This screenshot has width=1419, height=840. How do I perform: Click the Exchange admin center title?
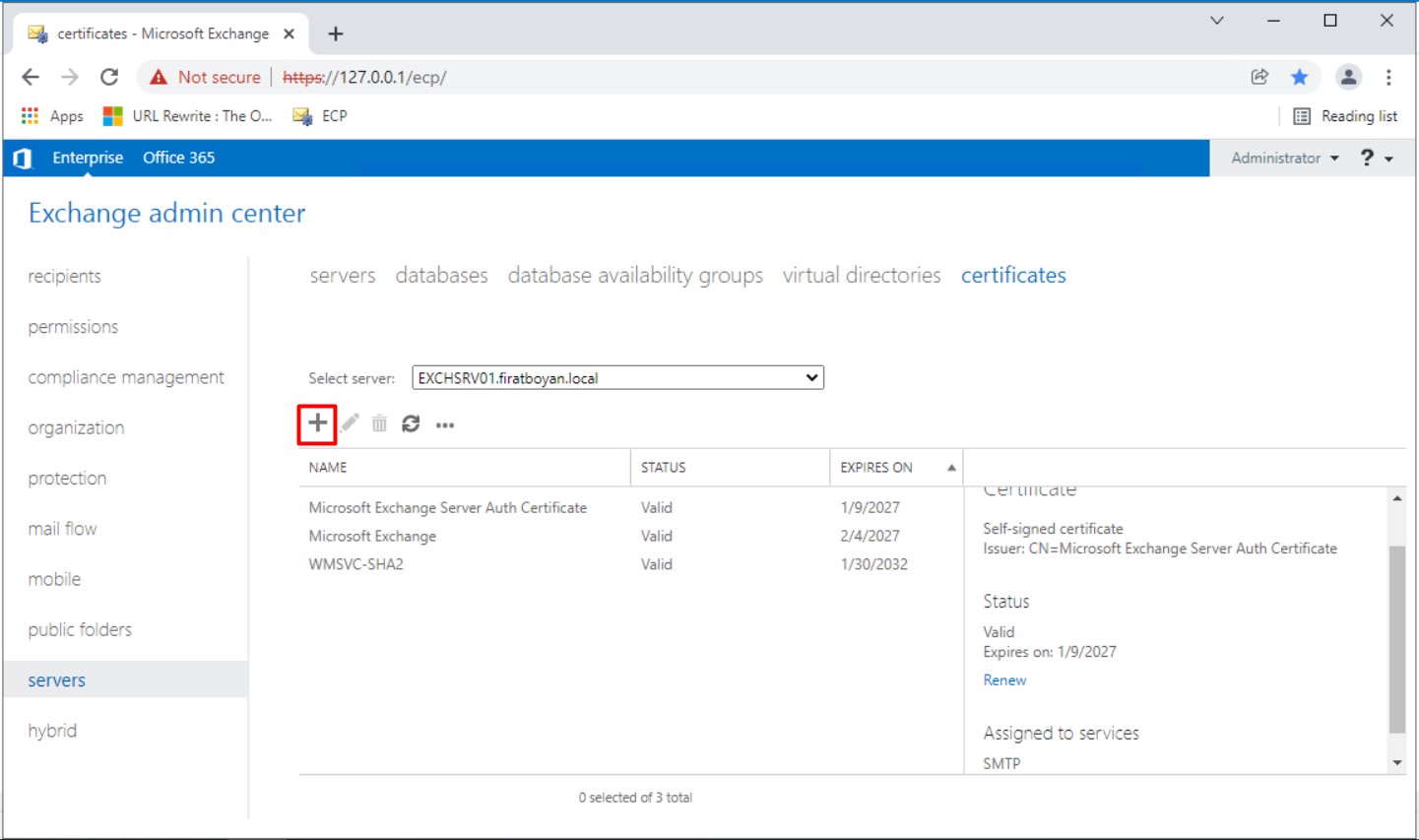[x=166, y=214]
